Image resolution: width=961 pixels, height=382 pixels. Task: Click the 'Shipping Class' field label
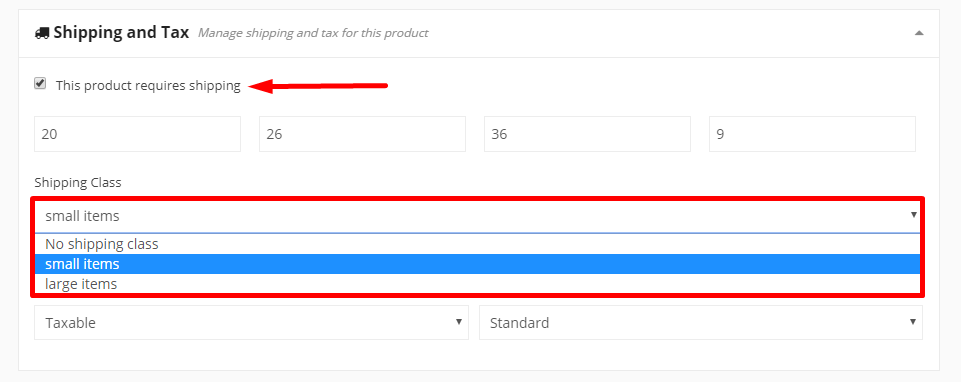[78, 183]
